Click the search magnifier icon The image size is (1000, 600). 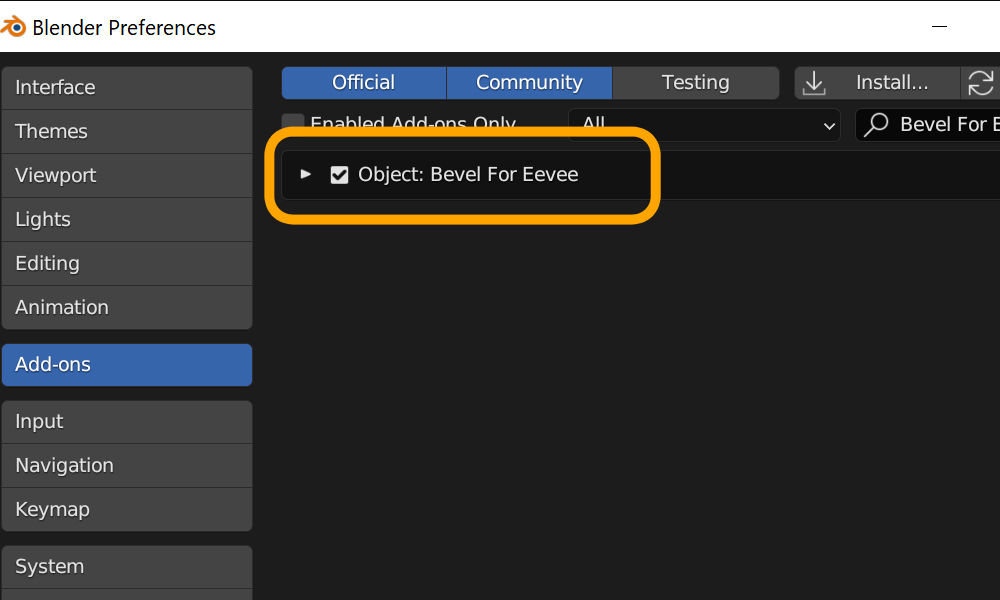[876, 124]
